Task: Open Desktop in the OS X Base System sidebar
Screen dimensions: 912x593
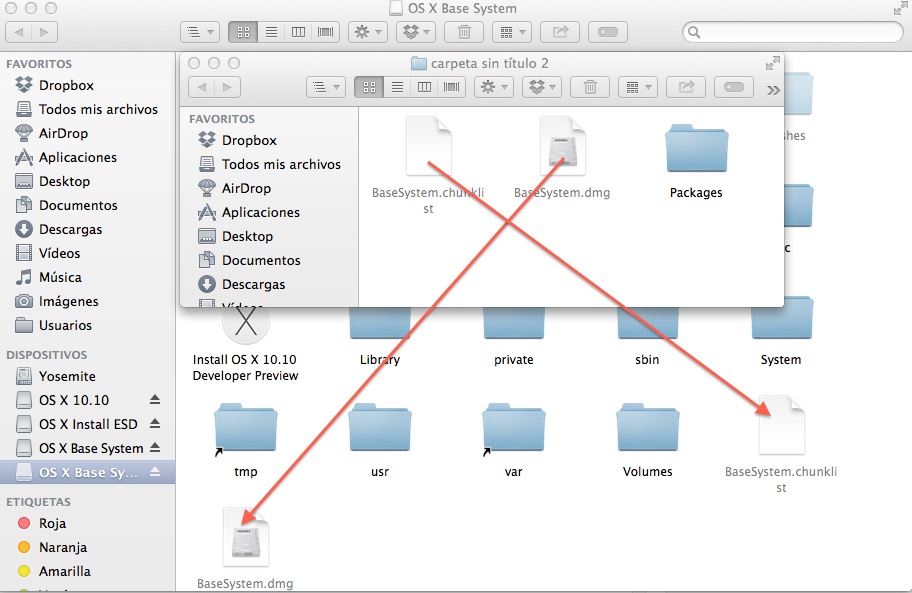Action: (x=52, y=181)
